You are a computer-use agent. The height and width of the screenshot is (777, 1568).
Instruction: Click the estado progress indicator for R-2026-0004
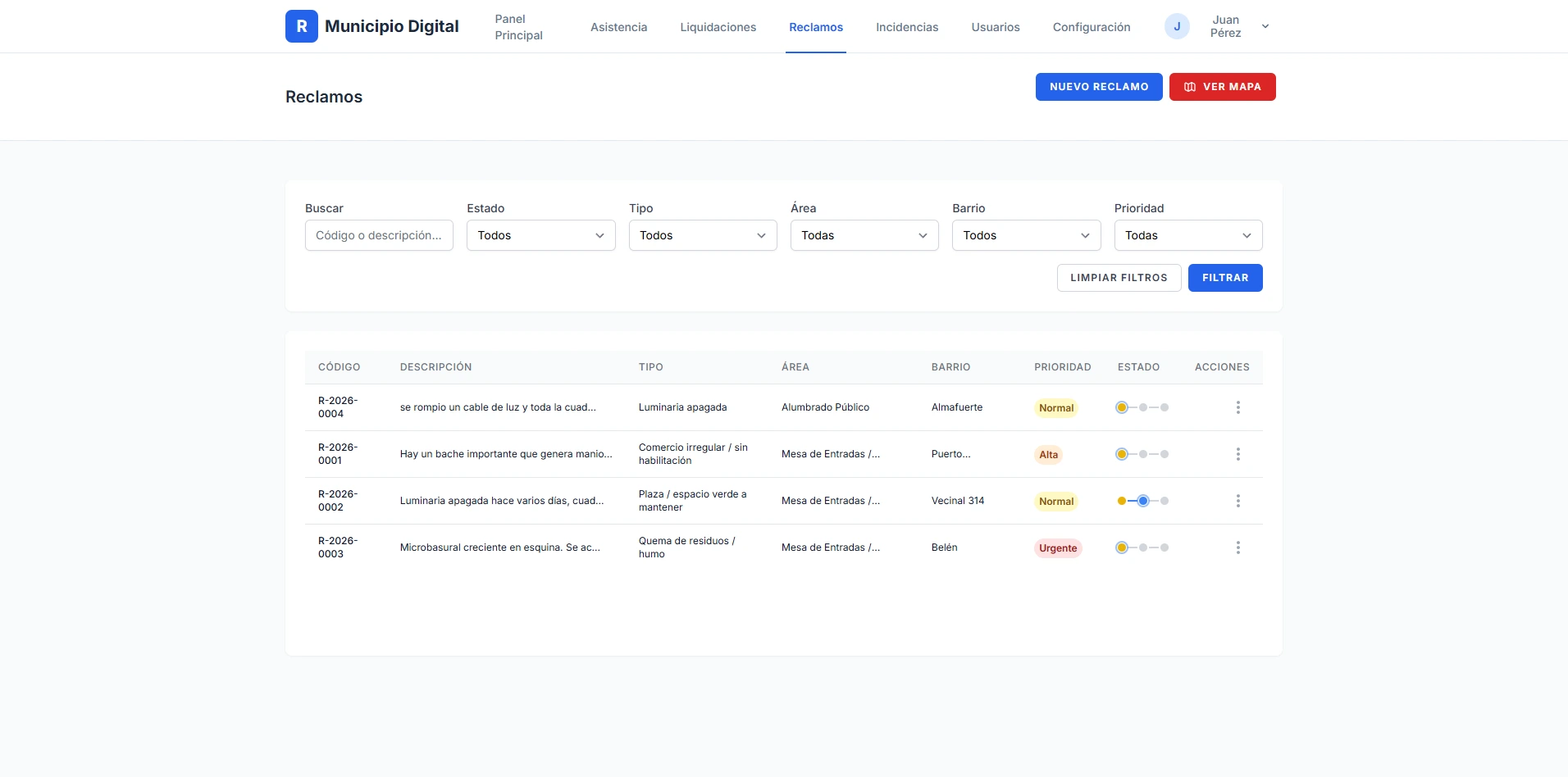coord(1142,407)
